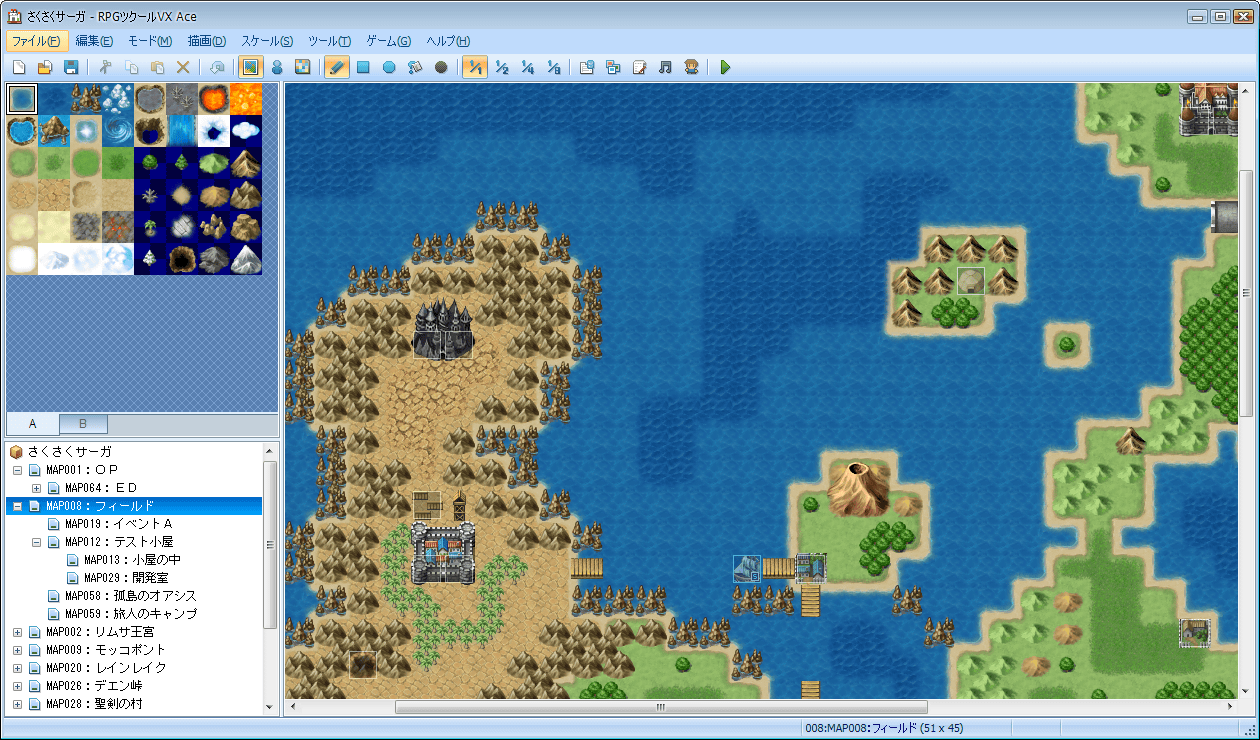Open the 描画(D) menu
Screen dimensions: 1260x740
click(x=207, y=41)
